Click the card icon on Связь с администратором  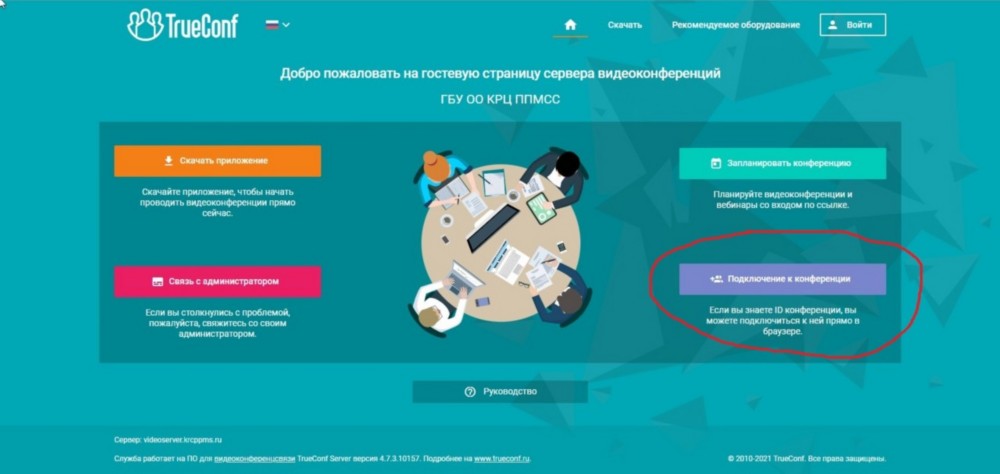pos(158,281)
